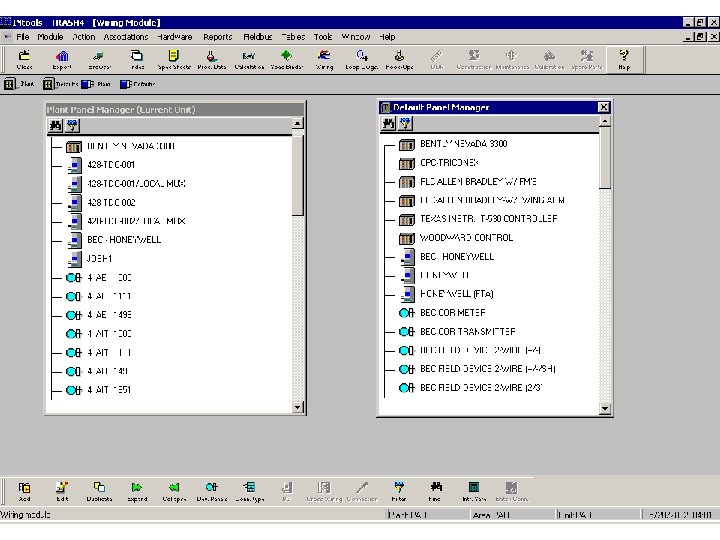Close the Default Panel Manager window
Image resolution: width=720 pixels, height=540 pixels.
click(603, 107)
